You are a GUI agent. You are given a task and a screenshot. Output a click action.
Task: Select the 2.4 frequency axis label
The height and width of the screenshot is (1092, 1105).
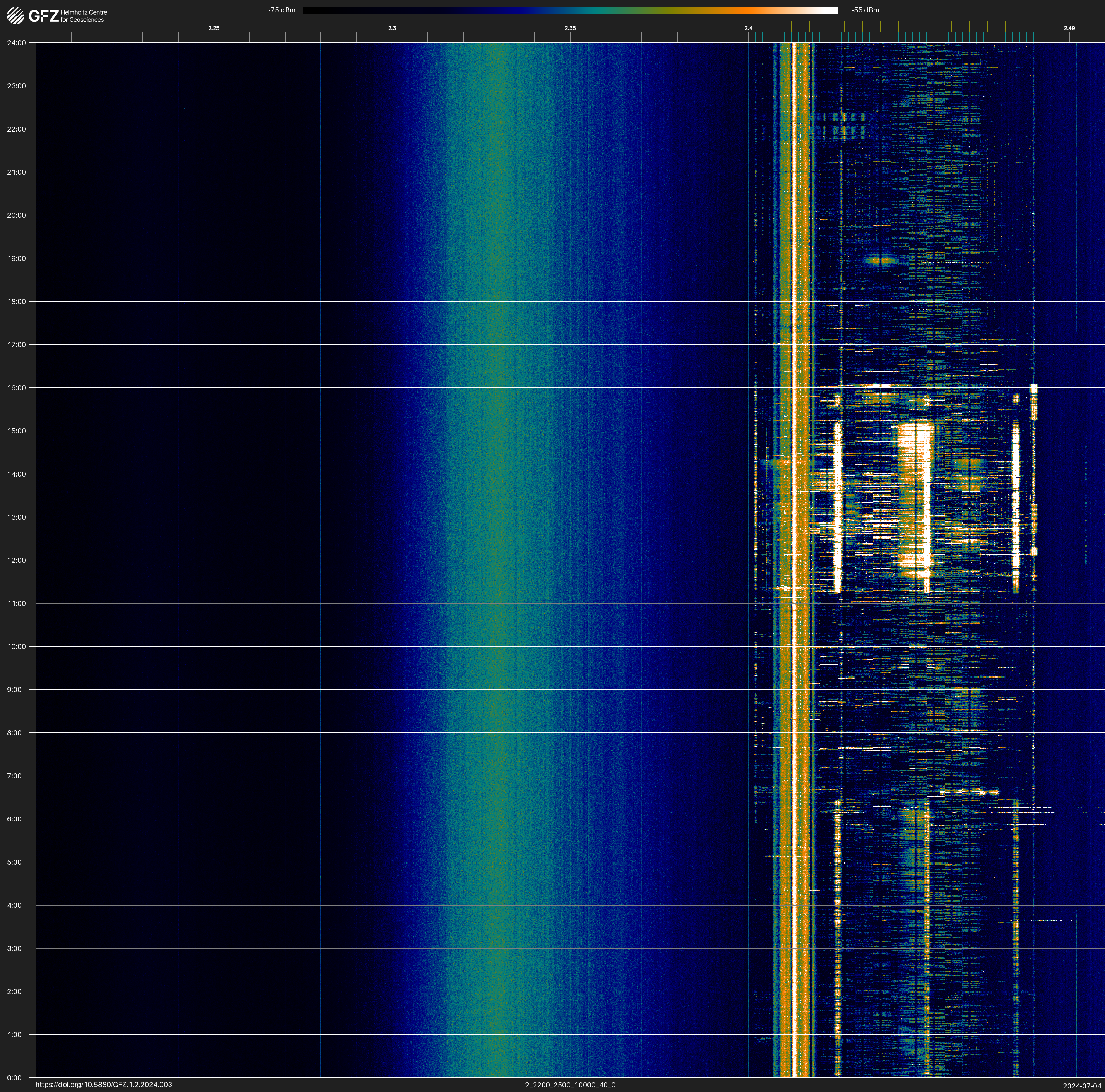click(x=748, y=28)
